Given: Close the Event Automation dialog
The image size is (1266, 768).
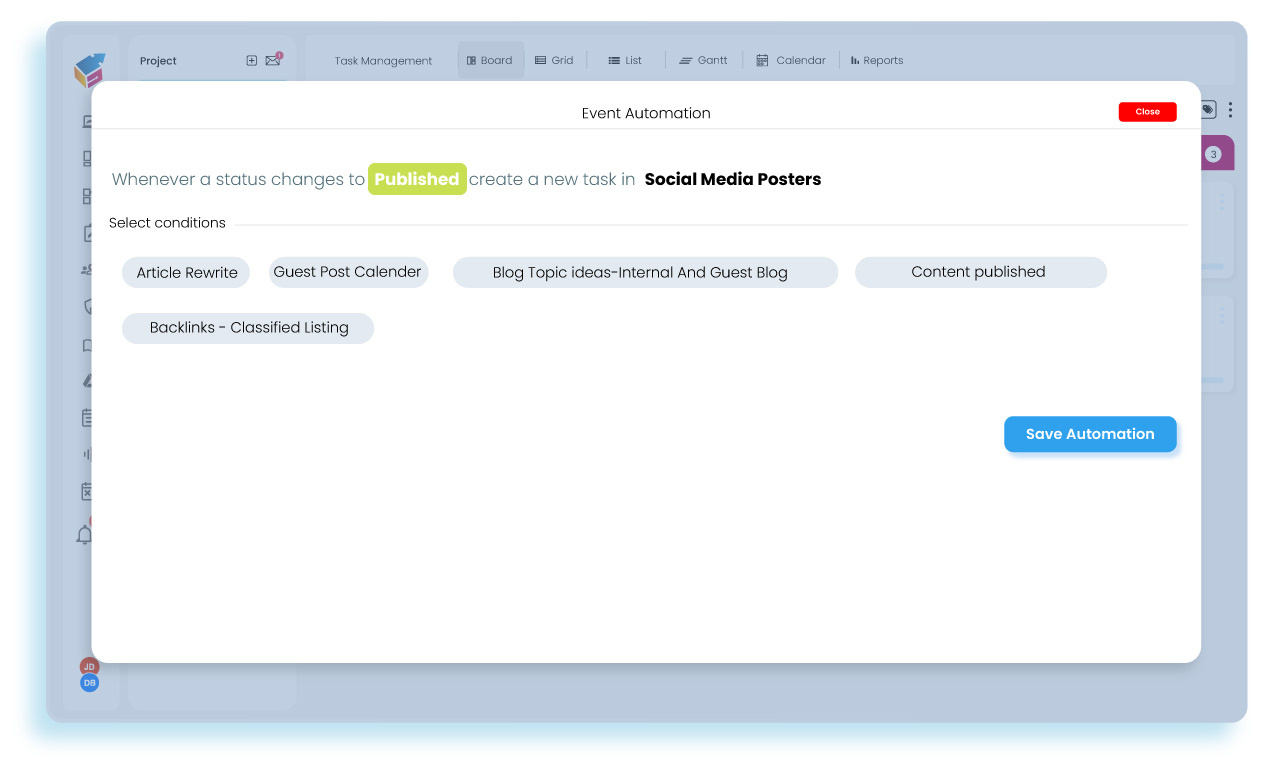Looking at the screenshot, I should [x=1146, y=111].
